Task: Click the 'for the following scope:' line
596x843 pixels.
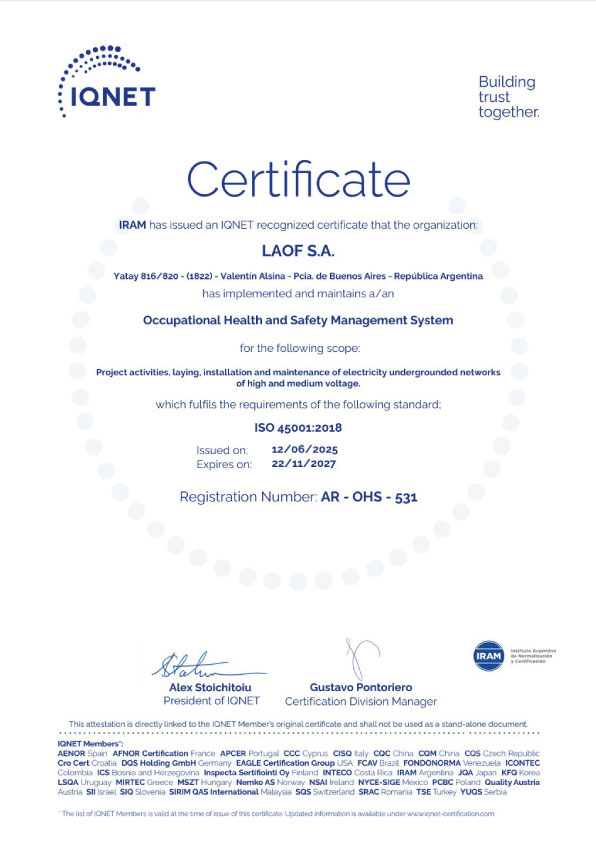Action: 300,348
